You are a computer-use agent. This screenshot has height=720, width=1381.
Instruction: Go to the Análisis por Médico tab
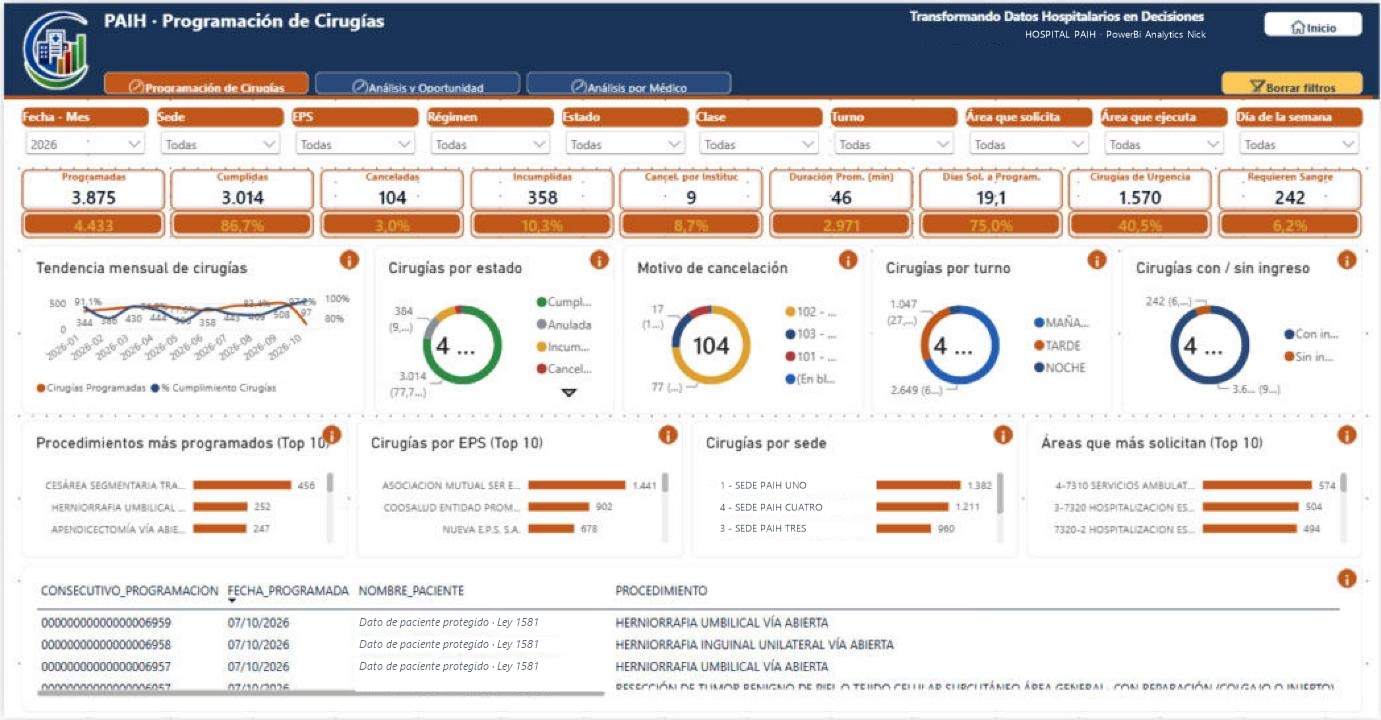[x=629, y=85]
